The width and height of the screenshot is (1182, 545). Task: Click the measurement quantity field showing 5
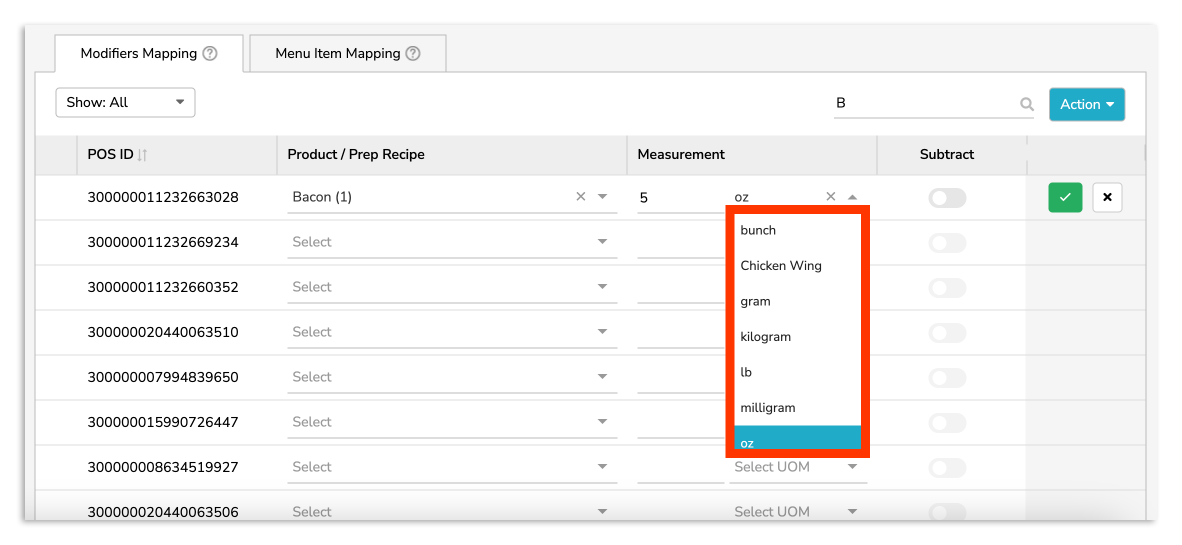pyautogui.click(x=680, y=198)
